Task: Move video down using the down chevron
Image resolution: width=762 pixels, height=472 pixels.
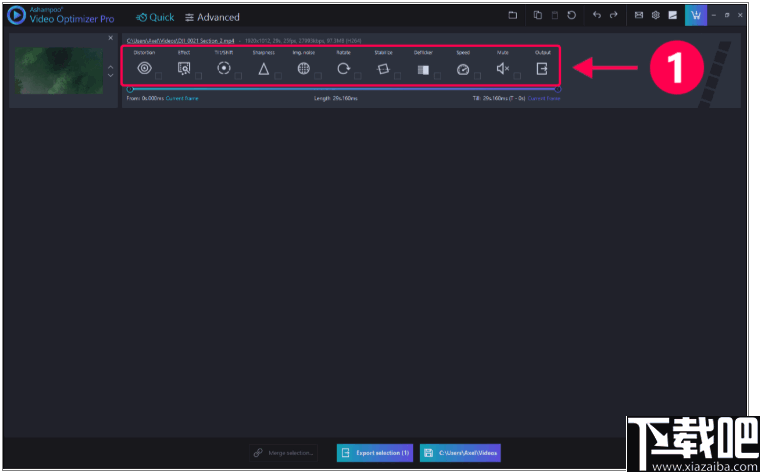Action: coord(110,75)
